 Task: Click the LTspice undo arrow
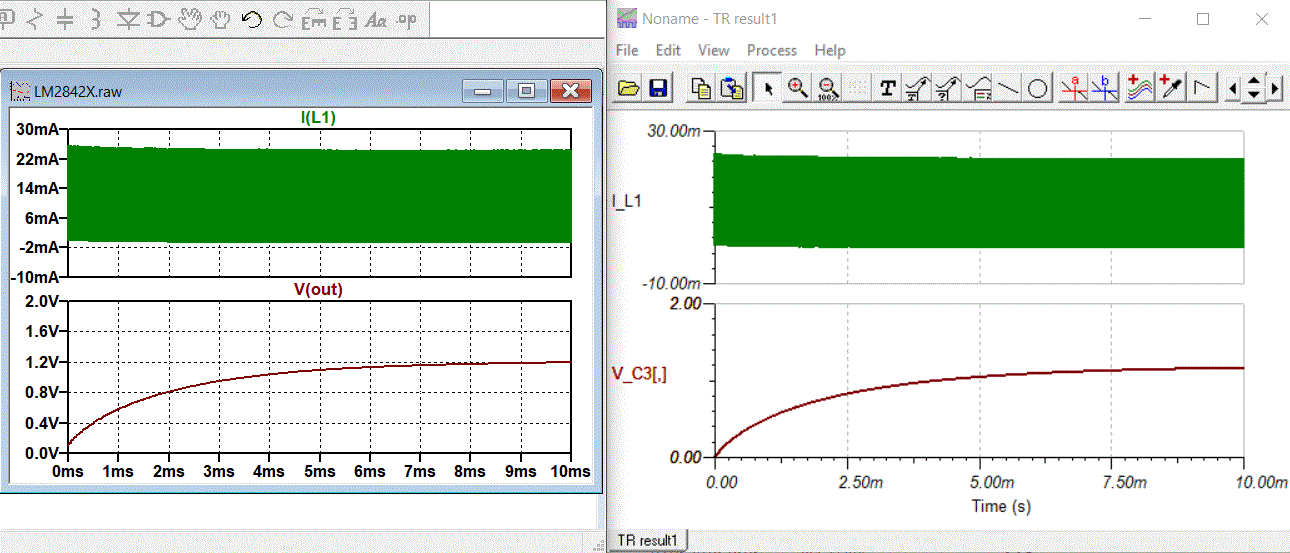point(251,19)
